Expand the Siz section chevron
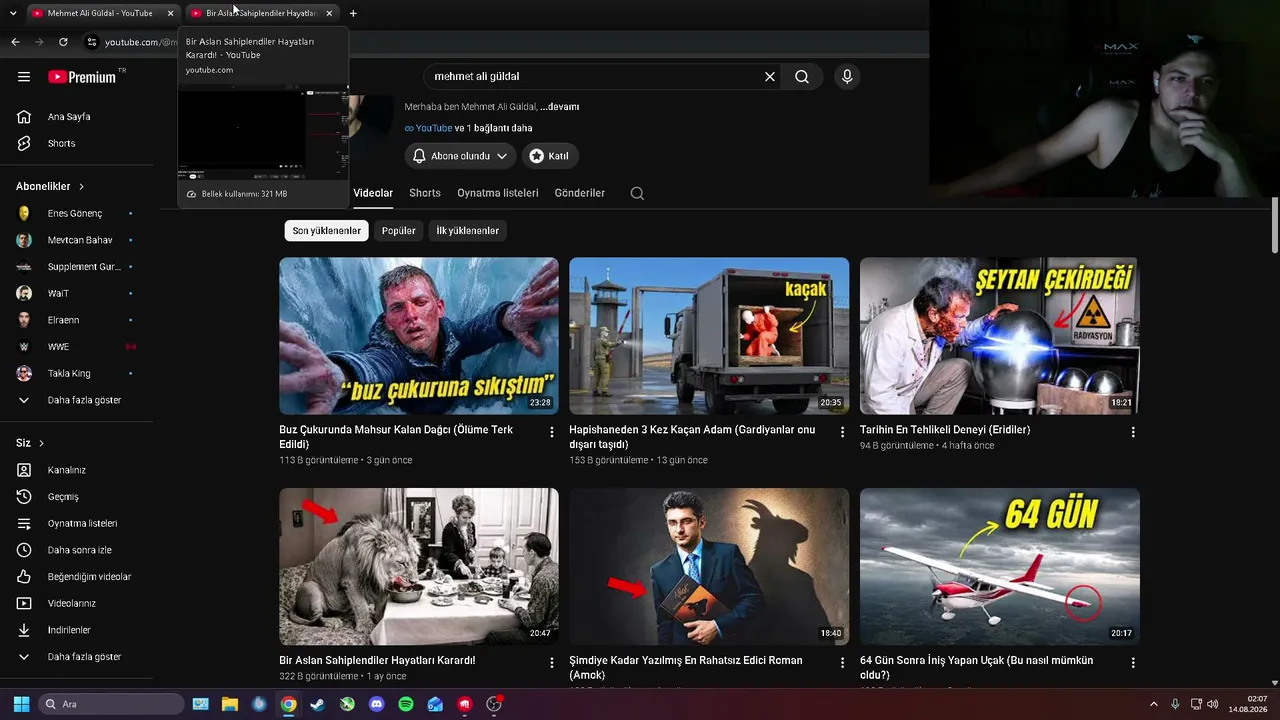The width and height of the screenshot is (1280, 720). [x=41, y=443]
